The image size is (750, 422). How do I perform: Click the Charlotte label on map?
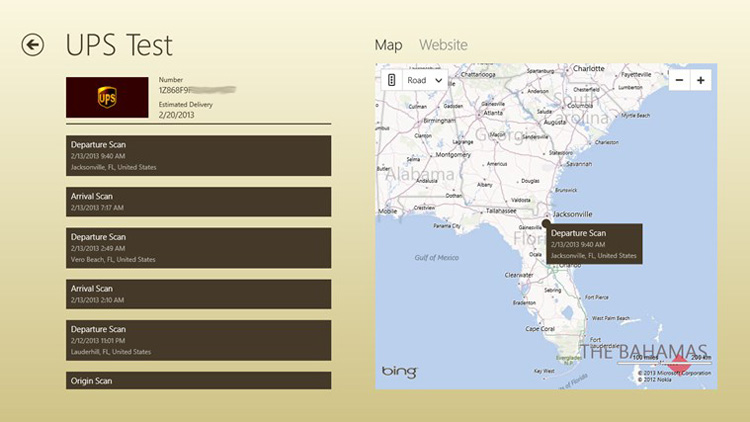589,68
